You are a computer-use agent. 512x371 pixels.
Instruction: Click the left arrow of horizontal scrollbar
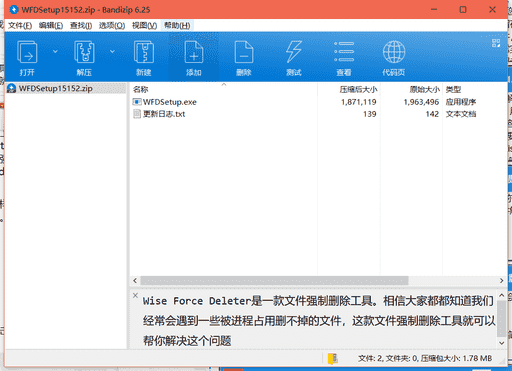click(x=135, y=281)
